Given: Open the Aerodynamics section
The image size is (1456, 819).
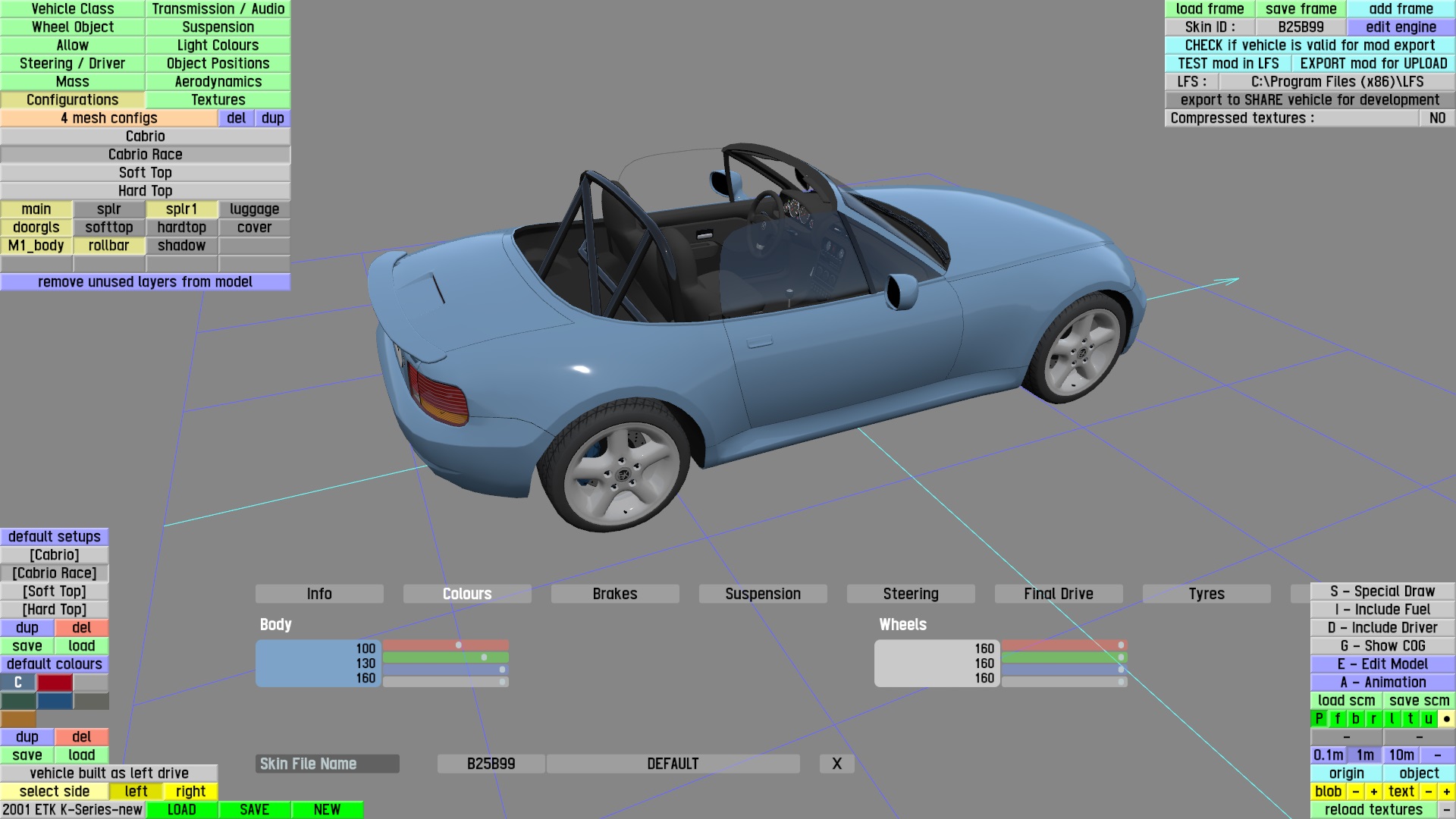Looking at the screenshot, I should (218, 81).
